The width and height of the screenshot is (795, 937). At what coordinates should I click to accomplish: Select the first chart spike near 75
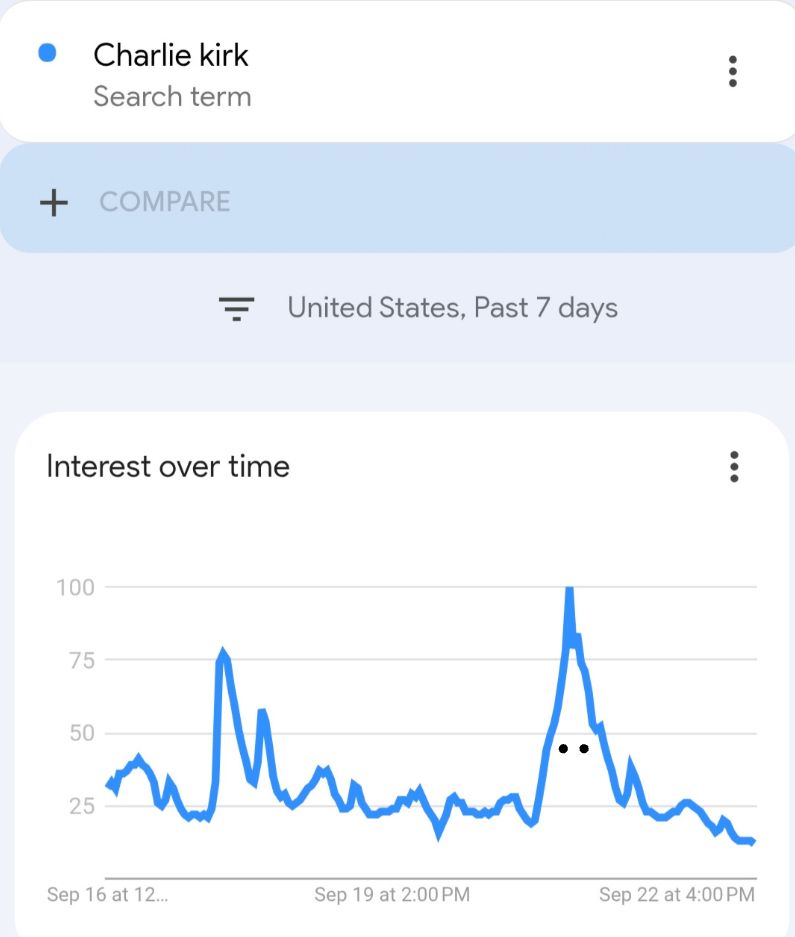(x=224, y=653)
